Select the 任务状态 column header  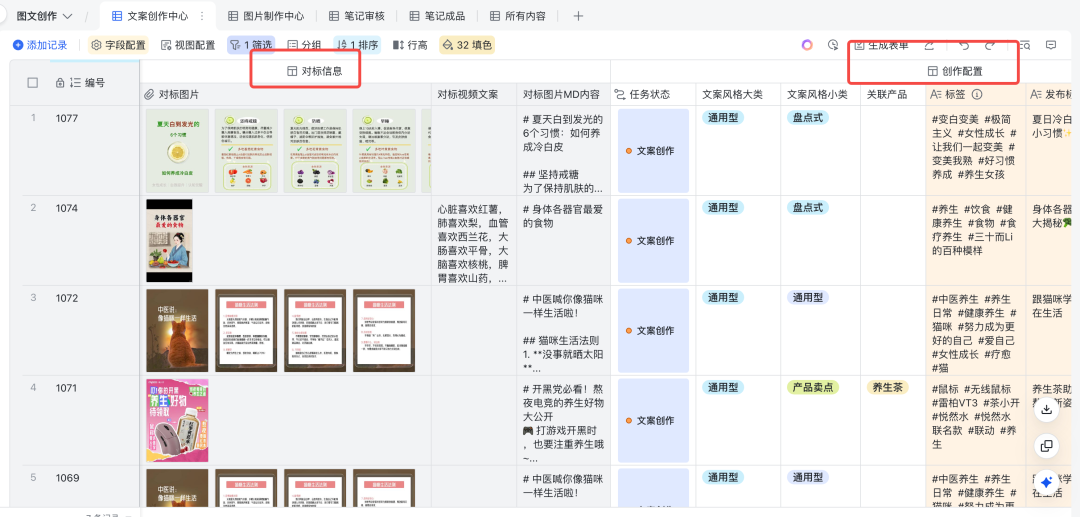[x=654, y=94]
